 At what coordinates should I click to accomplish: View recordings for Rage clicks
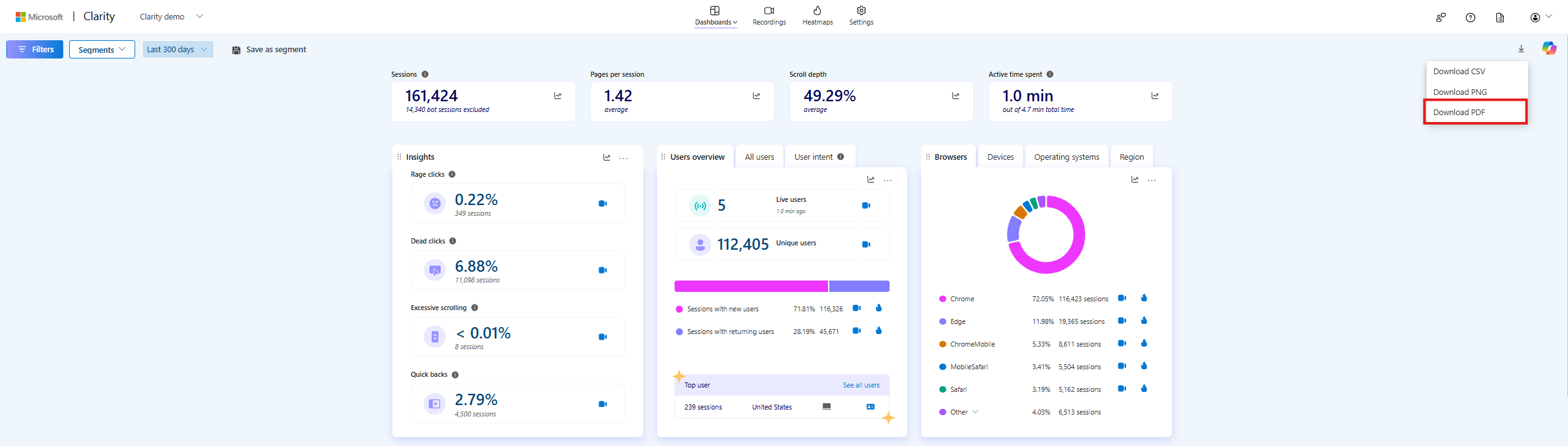(602, 203)
